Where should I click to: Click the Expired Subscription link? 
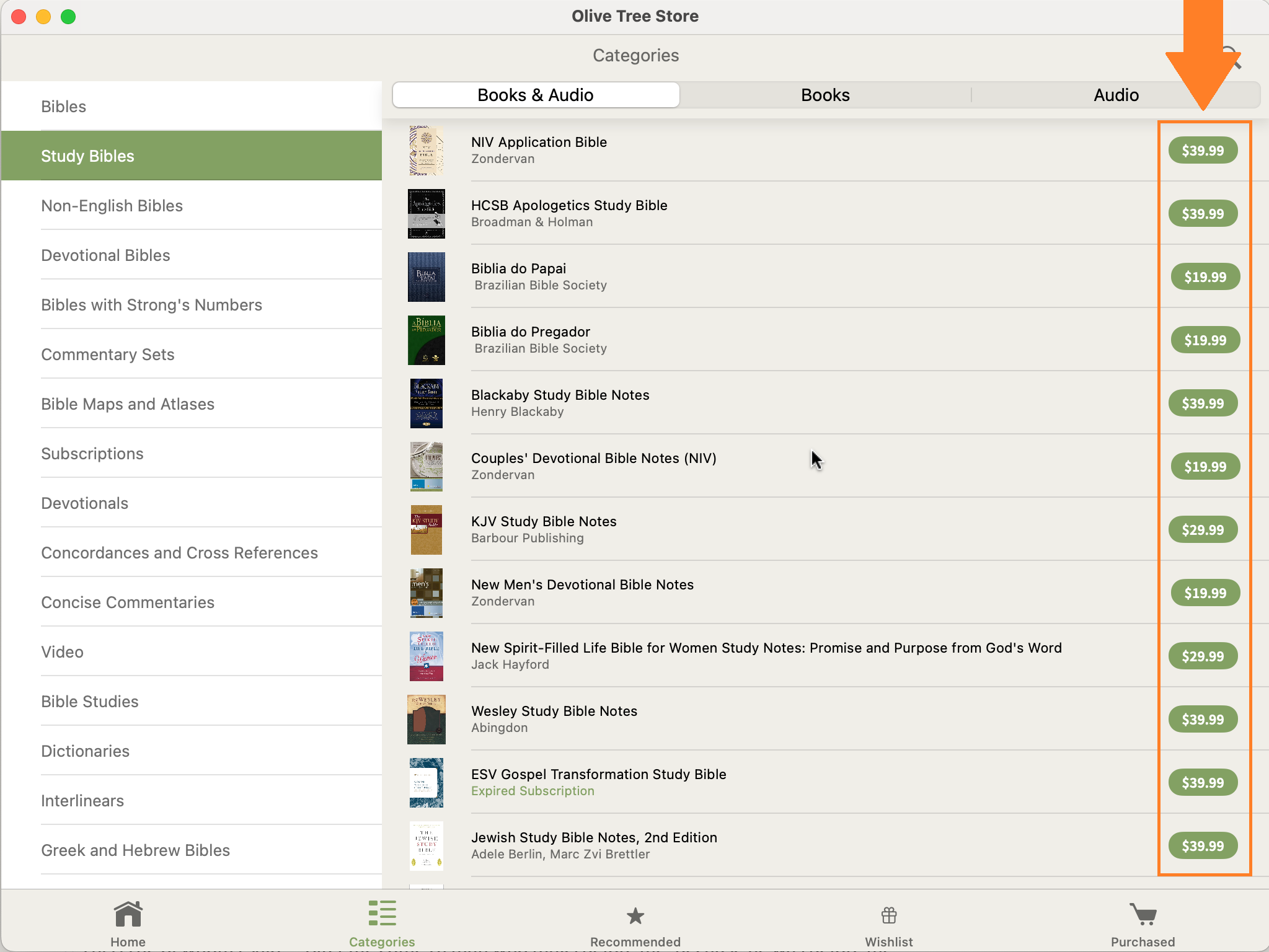[533, 791]
